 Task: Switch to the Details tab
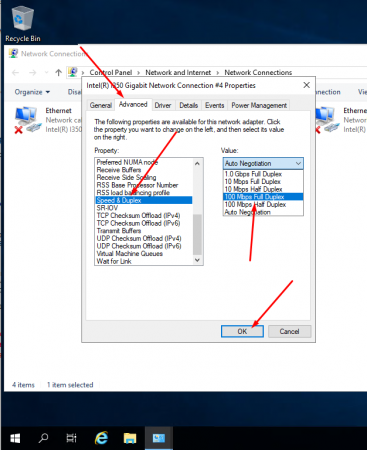(x=189, y=105)
